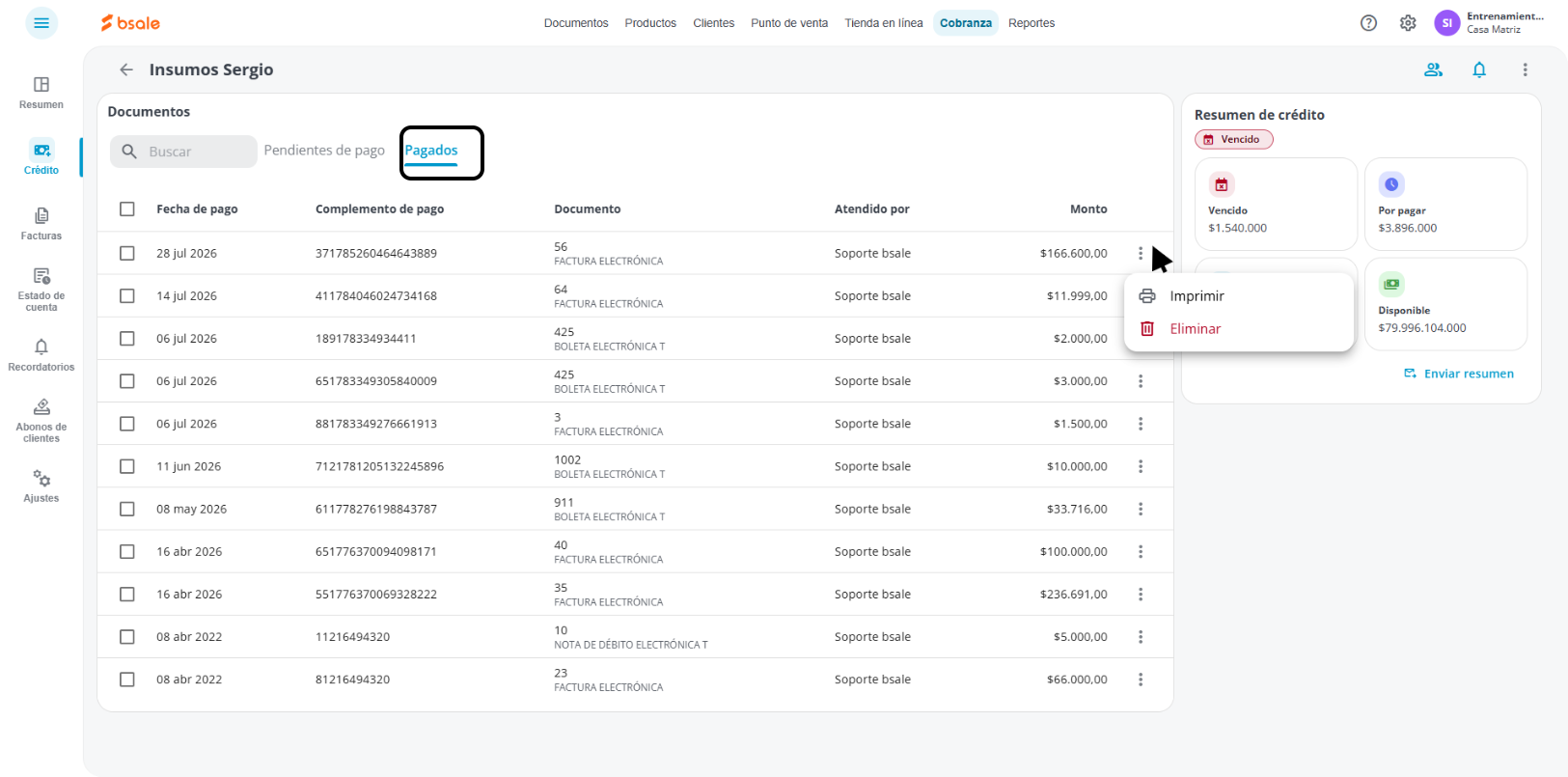Click the $166.600,00 amount cell
Image resolution: width=1568 pixels, height=777 pixels.
(1074, 253)
